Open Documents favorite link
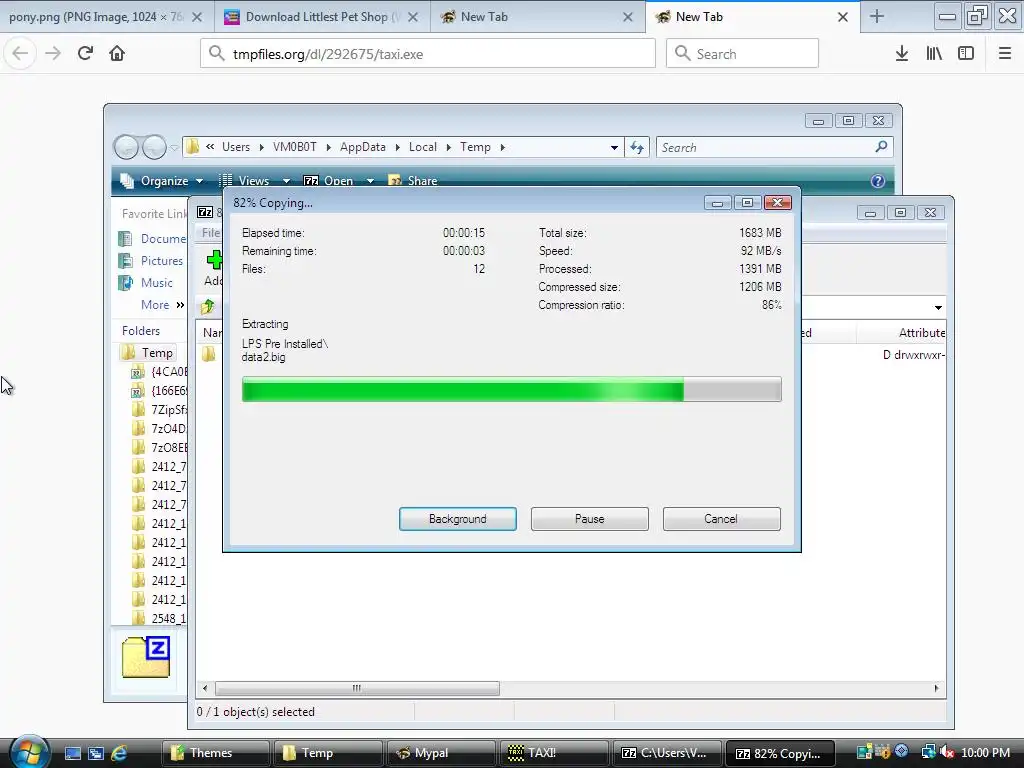Image resolution: width=1024 pixels, height=768 pixels. tap(153, 239)
